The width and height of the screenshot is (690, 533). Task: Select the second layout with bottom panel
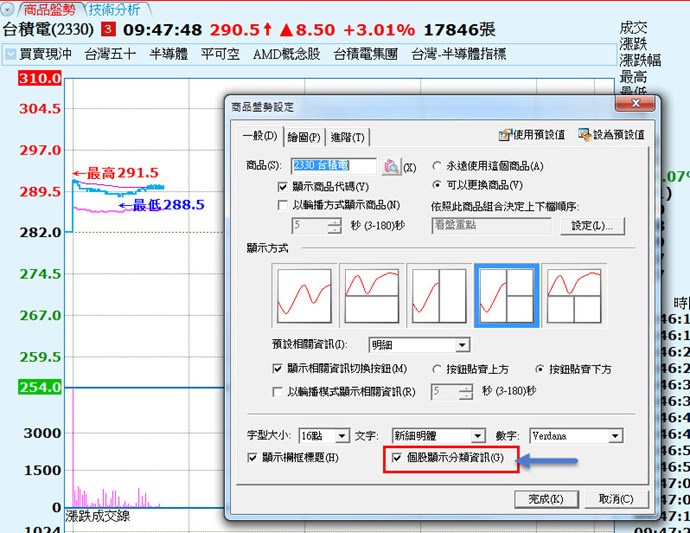click(372, 296)
